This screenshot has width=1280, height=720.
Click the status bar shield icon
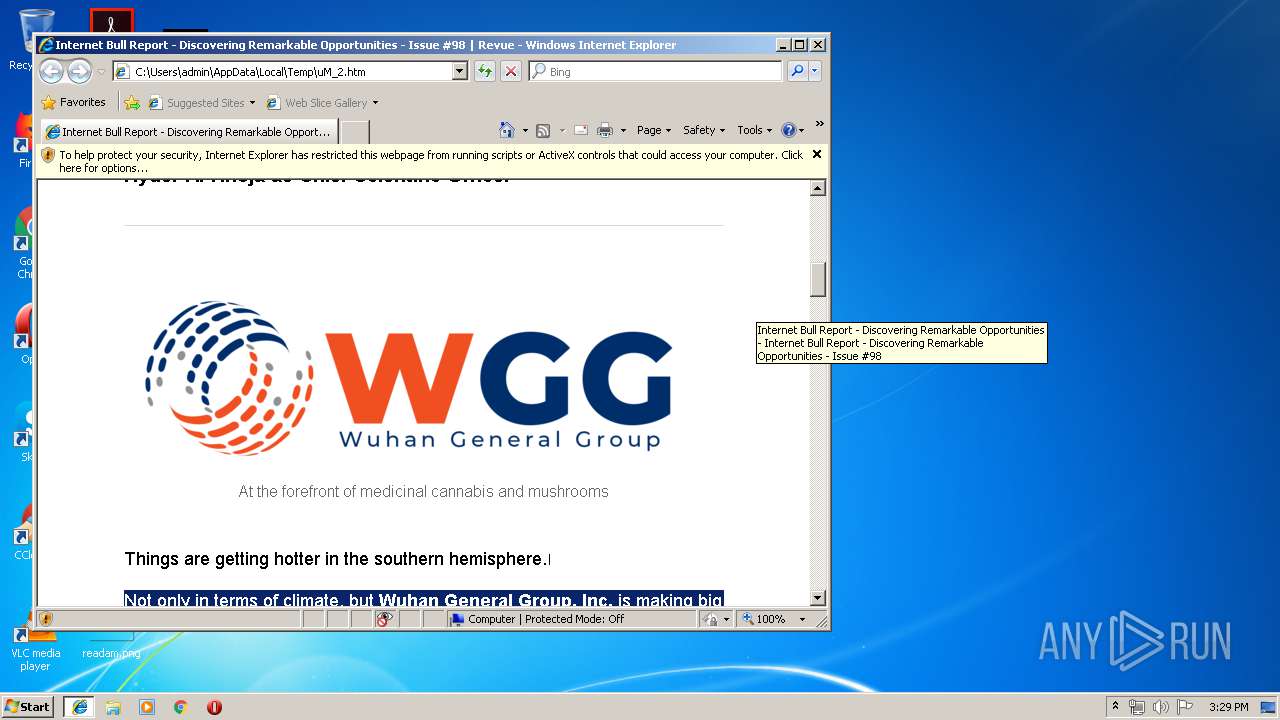(45, 619)
